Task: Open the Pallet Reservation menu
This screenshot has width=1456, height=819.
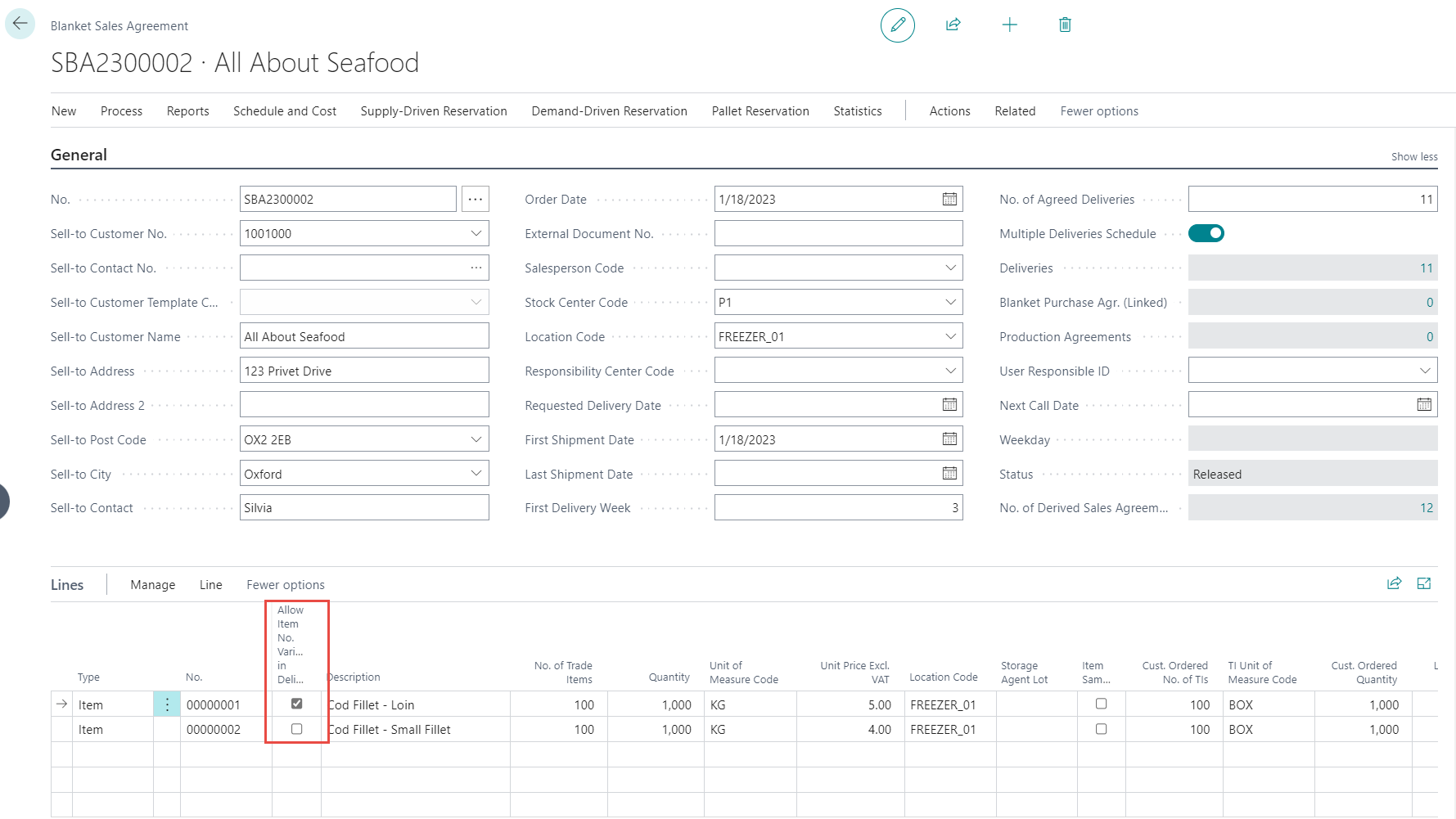Action: (x=760, y=111)
